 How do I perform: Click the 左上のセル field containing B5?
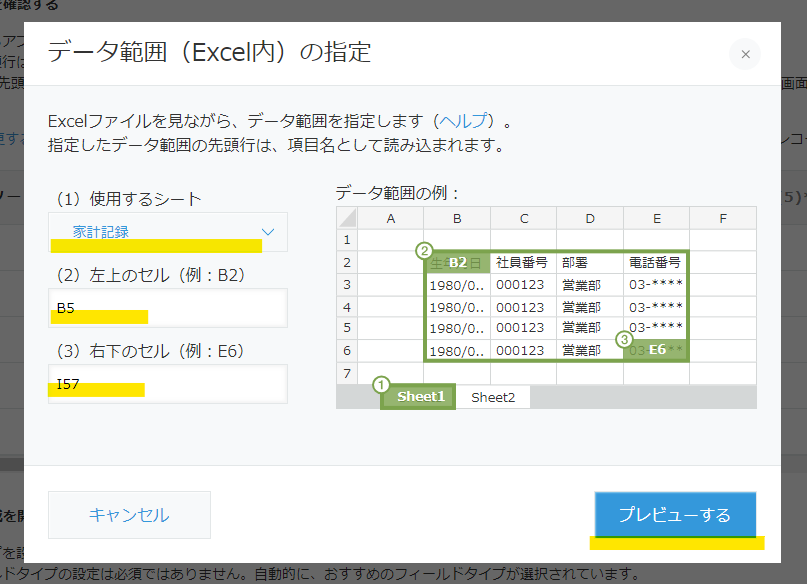168,308
